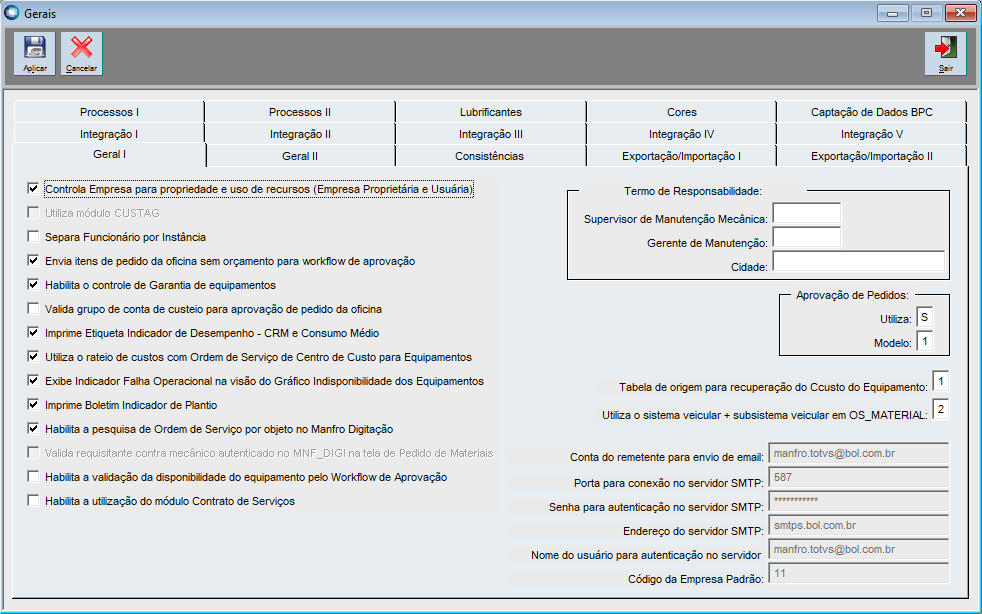982x614 pixels.
Task: Select the Integração V tab
Action: tap(871, 134)
